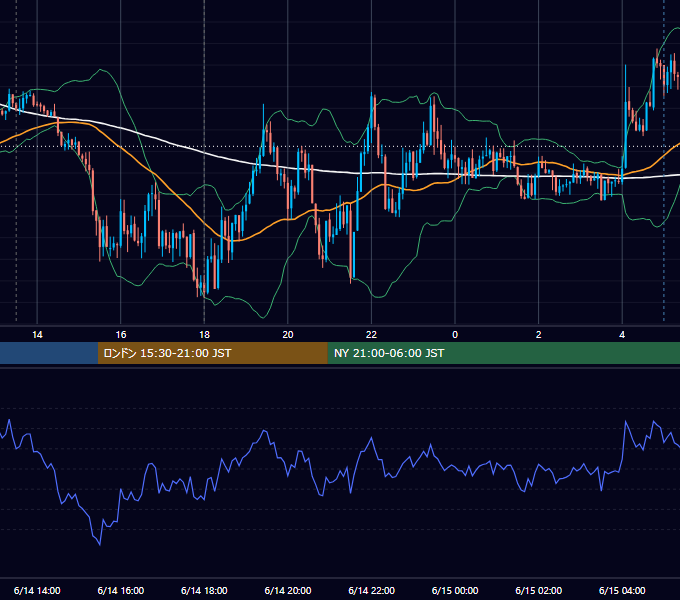Click the '6/15 02:00' date label

click(539, 590)
